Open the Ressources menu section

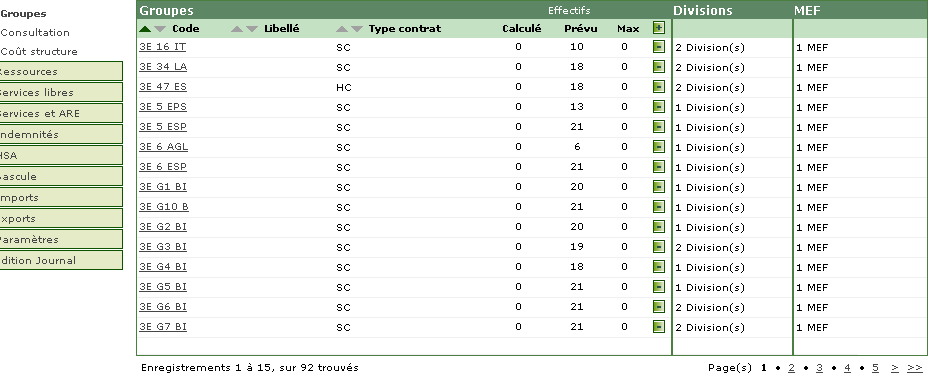[60, 71]
